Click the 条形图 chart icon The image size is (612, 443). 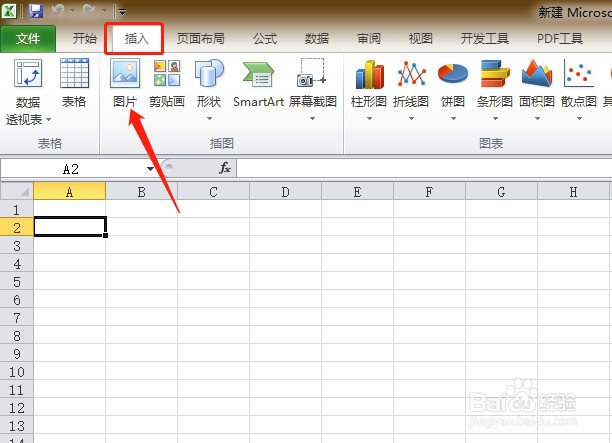(x=495, y=73)
